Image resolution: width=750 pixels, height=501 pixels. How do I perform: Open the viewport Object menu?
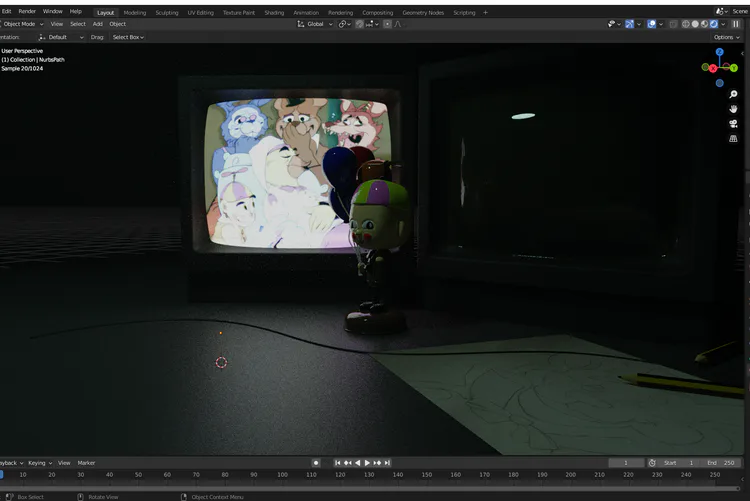pyautogui.click(x=118, y=24)
